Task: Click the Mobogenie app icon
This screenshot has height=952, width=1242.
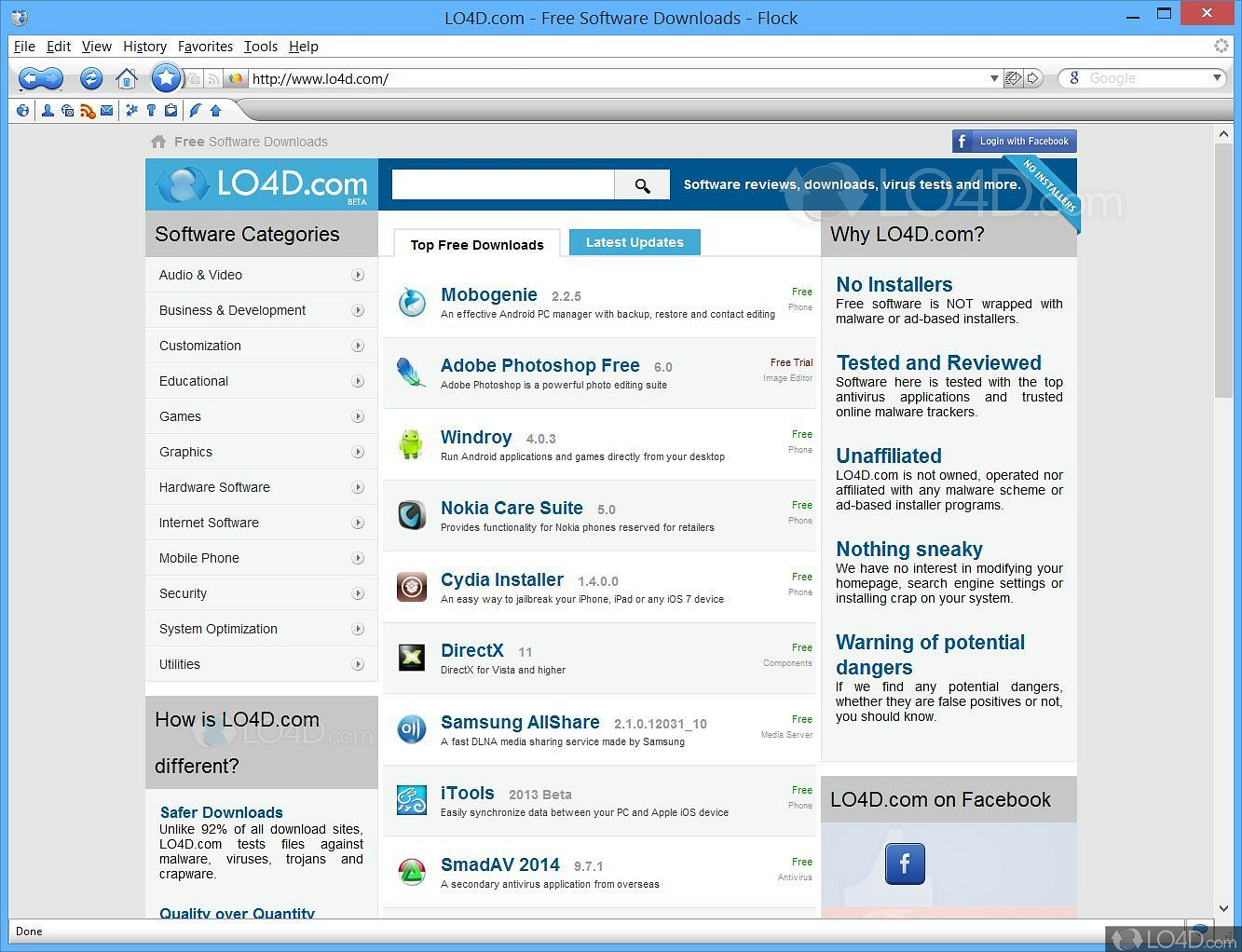Action: [412, 302]
